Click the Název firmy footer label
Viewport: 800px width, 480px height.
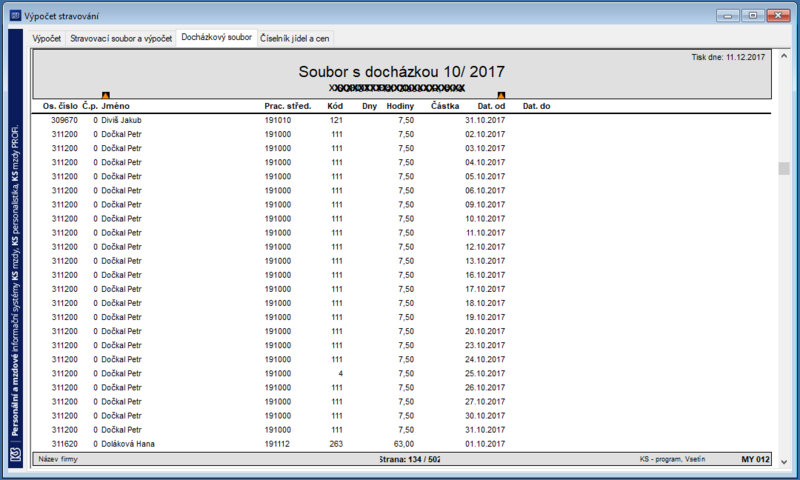[58, 459]
